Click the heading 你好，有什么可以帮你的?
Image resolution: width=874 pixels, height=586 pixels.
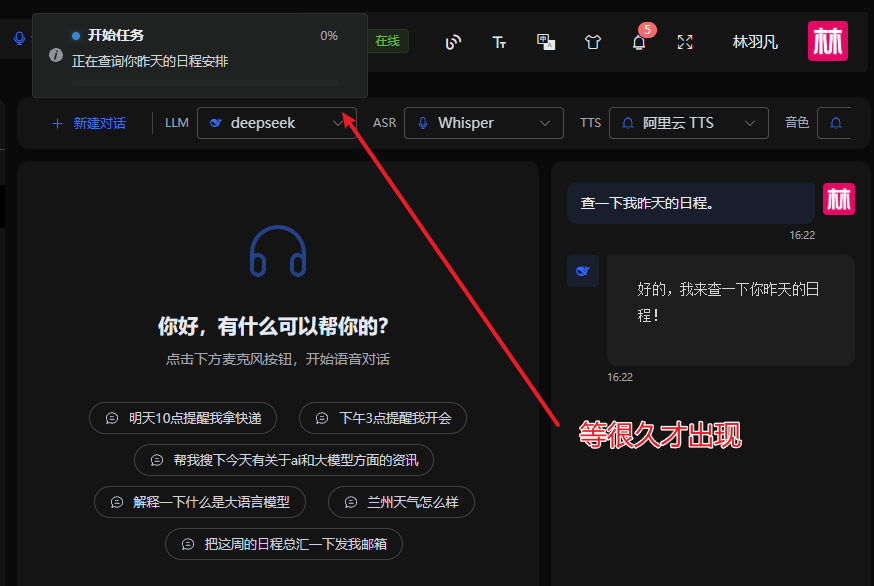click(273, 326)
